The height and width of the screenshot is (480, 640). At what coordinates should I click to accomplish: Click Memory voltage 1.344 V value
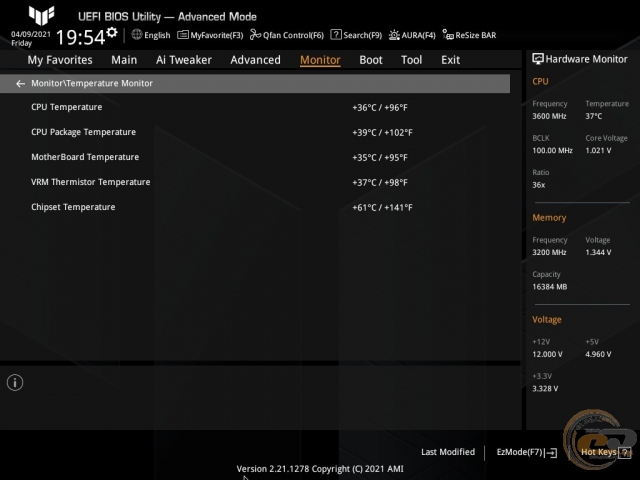(598, 253)
